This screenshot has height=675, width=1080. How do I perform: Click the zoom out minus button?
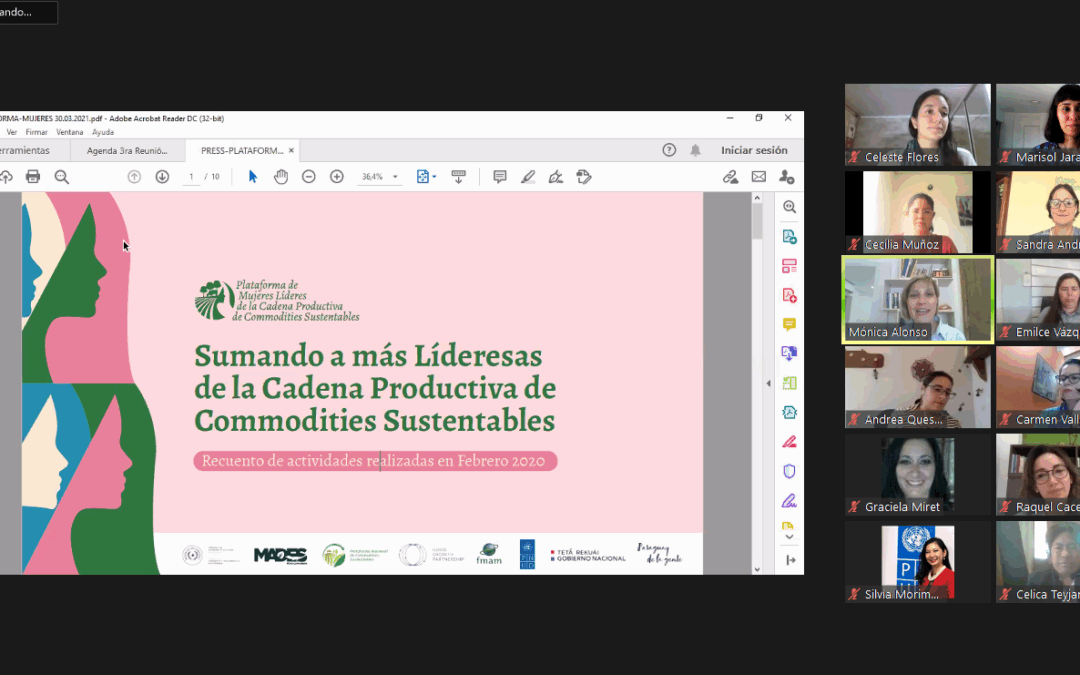point(309,177)
